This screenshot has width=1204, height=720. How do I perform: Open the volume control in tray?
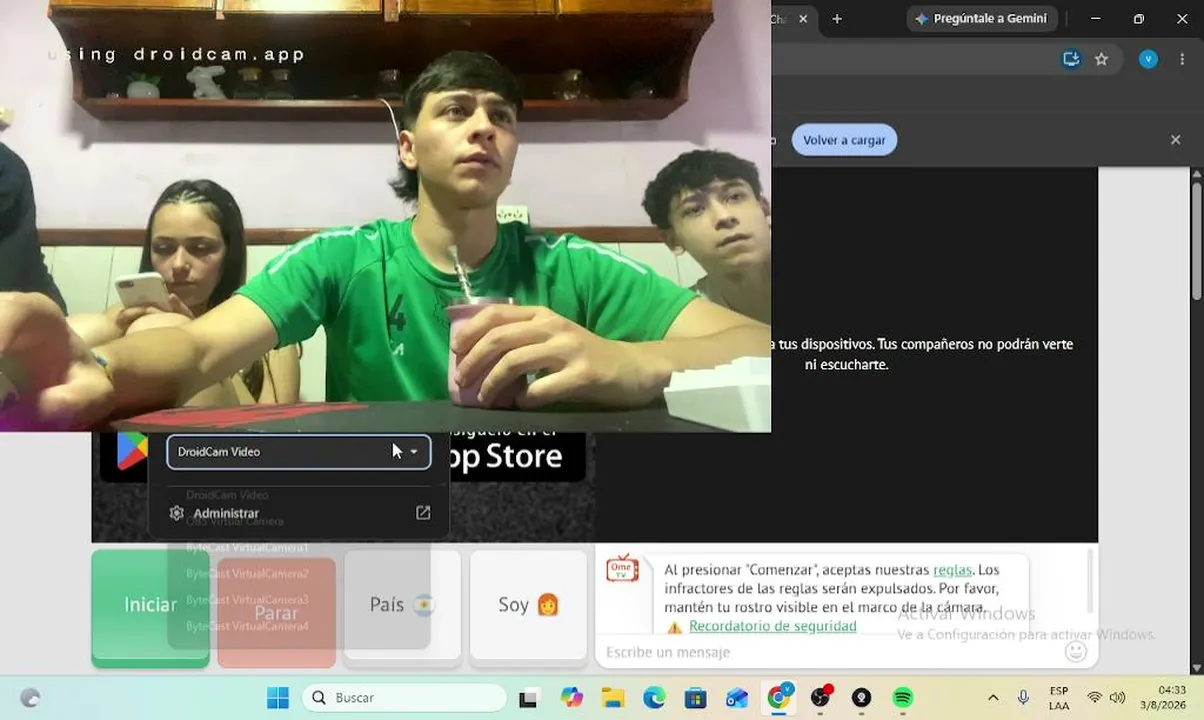click(1117, 698)
